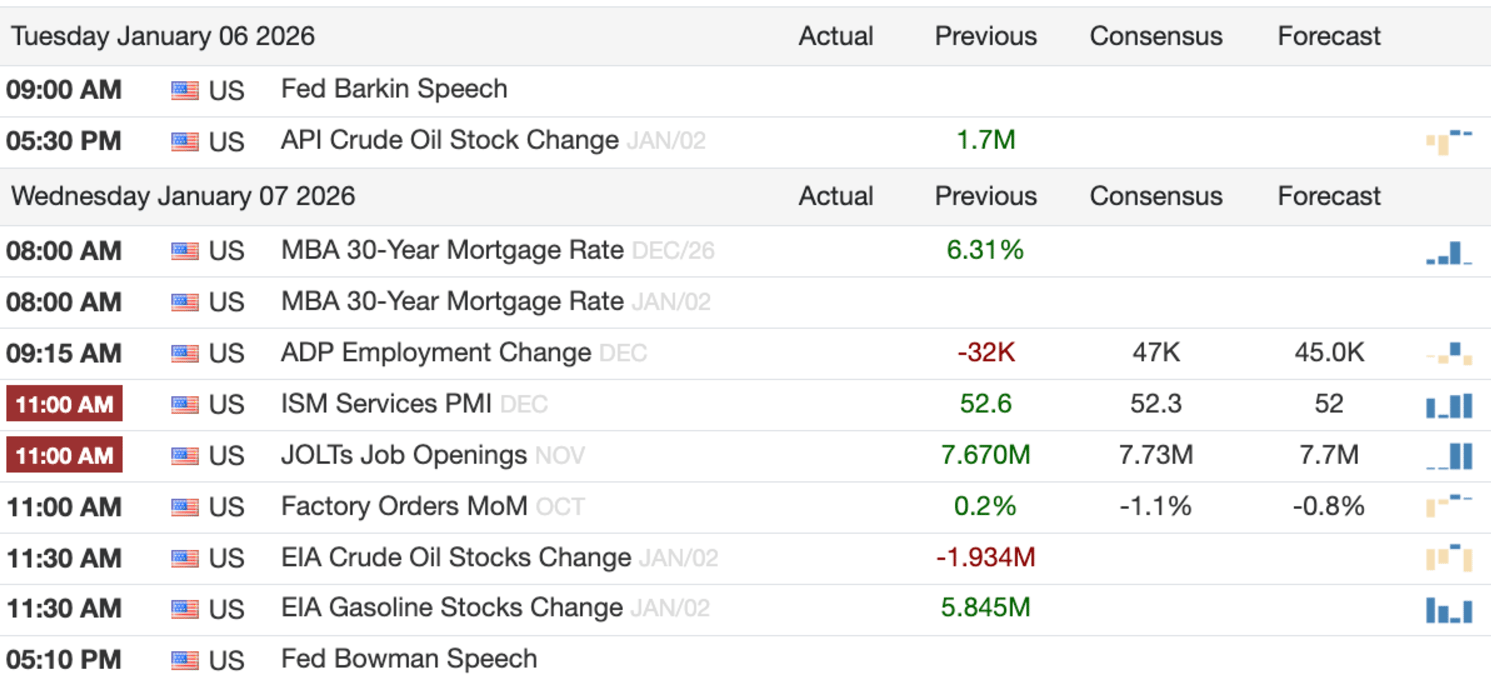Open the ADP Employment Change event

[436, 353]
